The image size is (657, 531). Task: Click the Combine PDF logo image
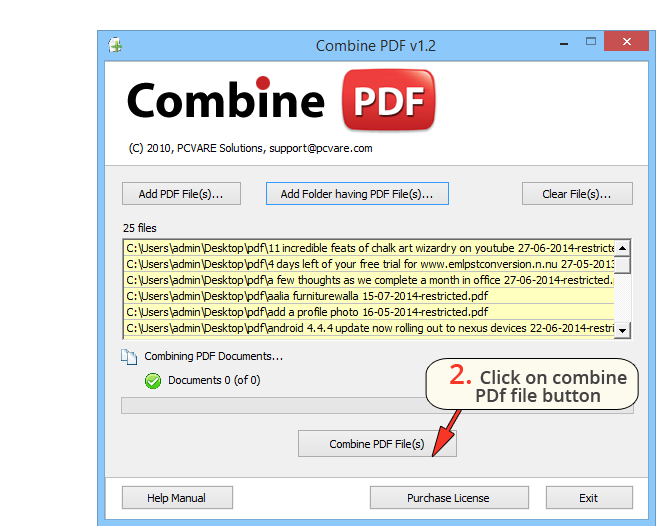point(281,101)
